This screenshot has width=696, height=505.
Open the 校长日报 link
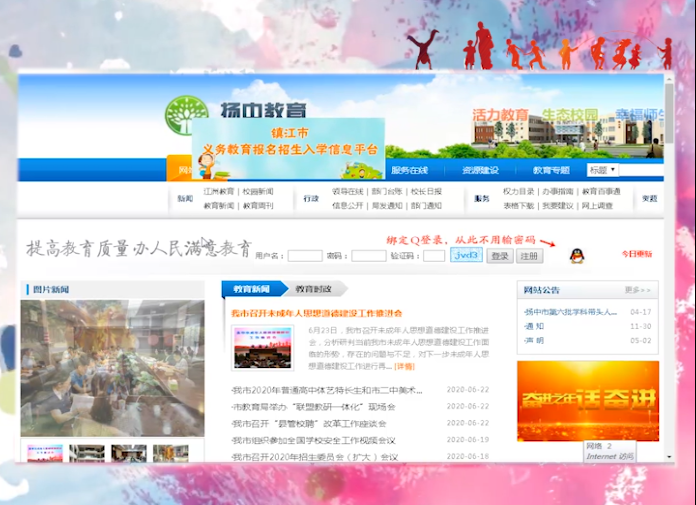click(426, 192)
